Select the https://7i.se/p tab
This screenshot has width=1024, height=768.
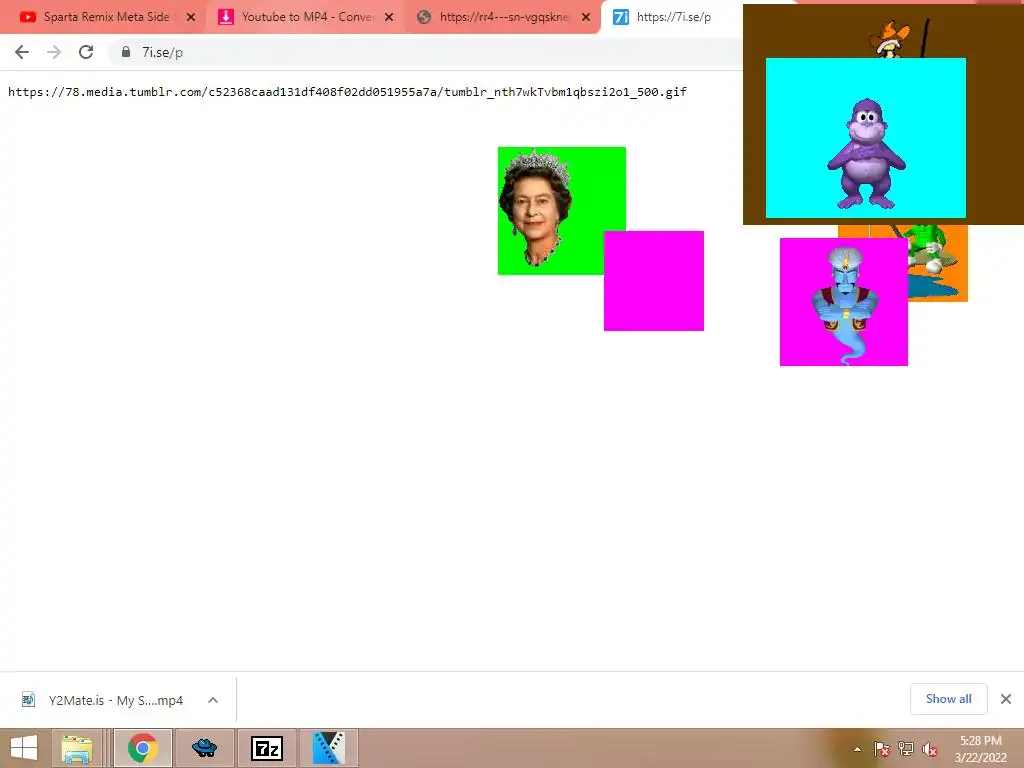[673, 17]
